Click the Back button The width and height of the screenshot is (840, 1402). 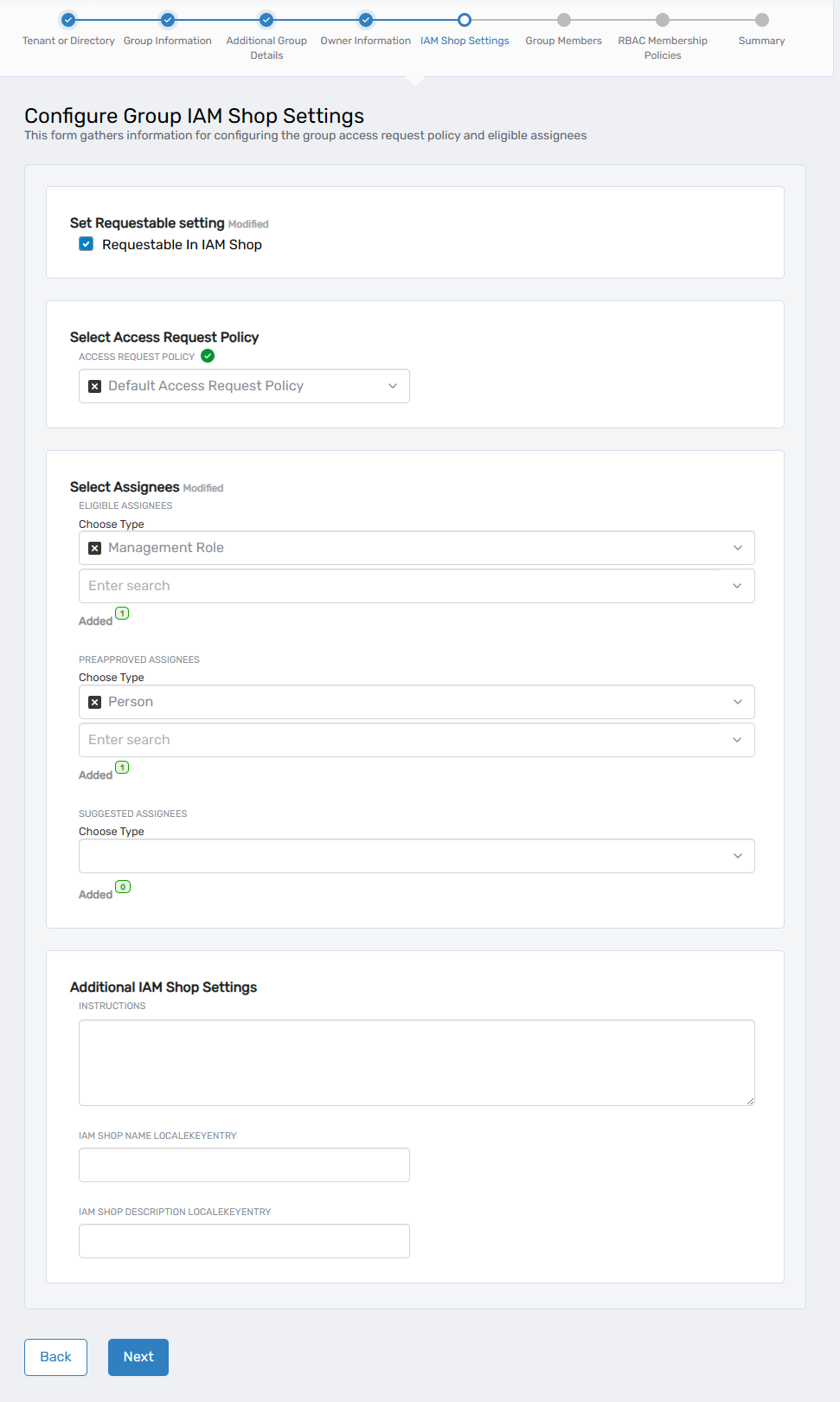(x=55, y=1357)
